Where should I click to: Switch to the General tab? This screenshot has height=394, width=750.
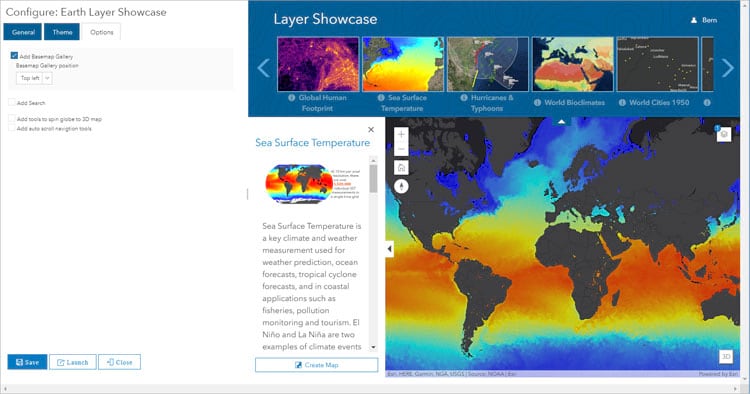[x=23, y=32]
